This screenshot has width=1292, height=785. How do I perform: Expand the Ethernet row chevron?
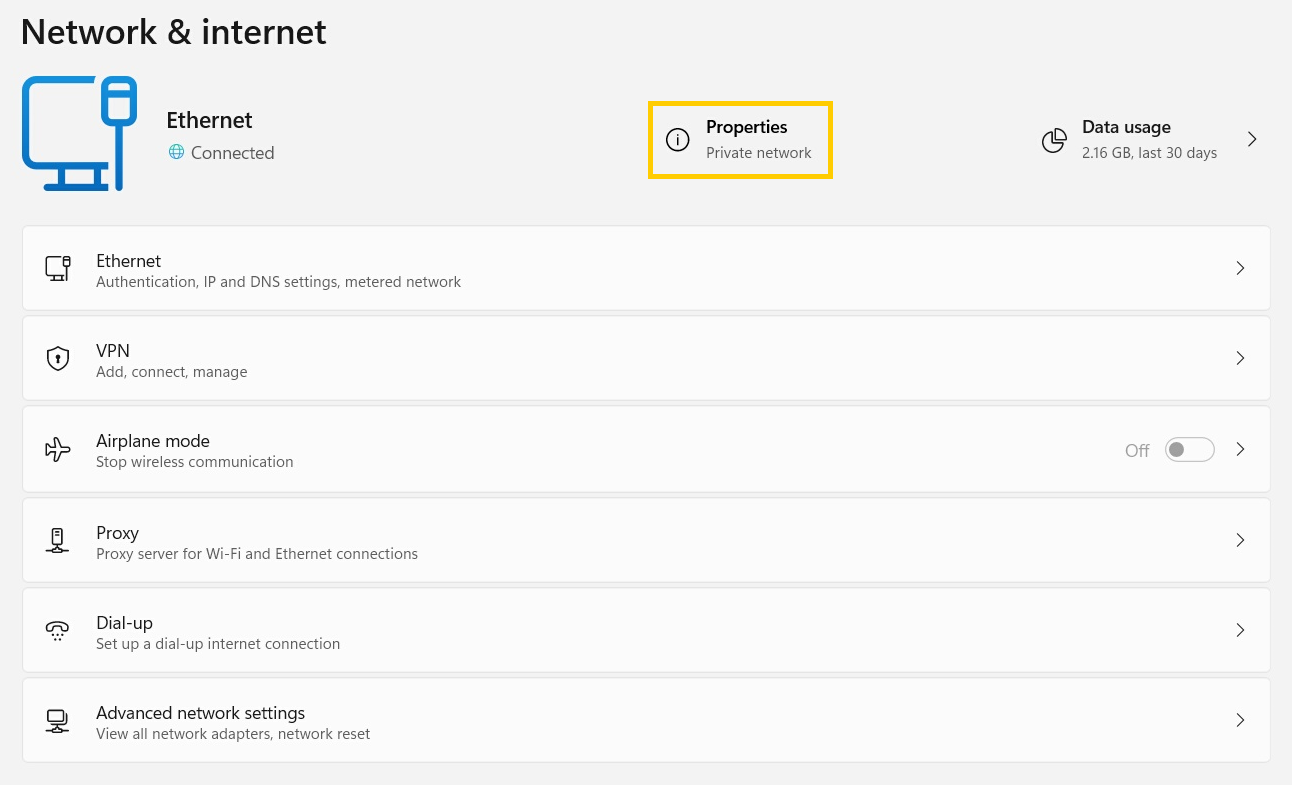click(x=1240, y=268)
